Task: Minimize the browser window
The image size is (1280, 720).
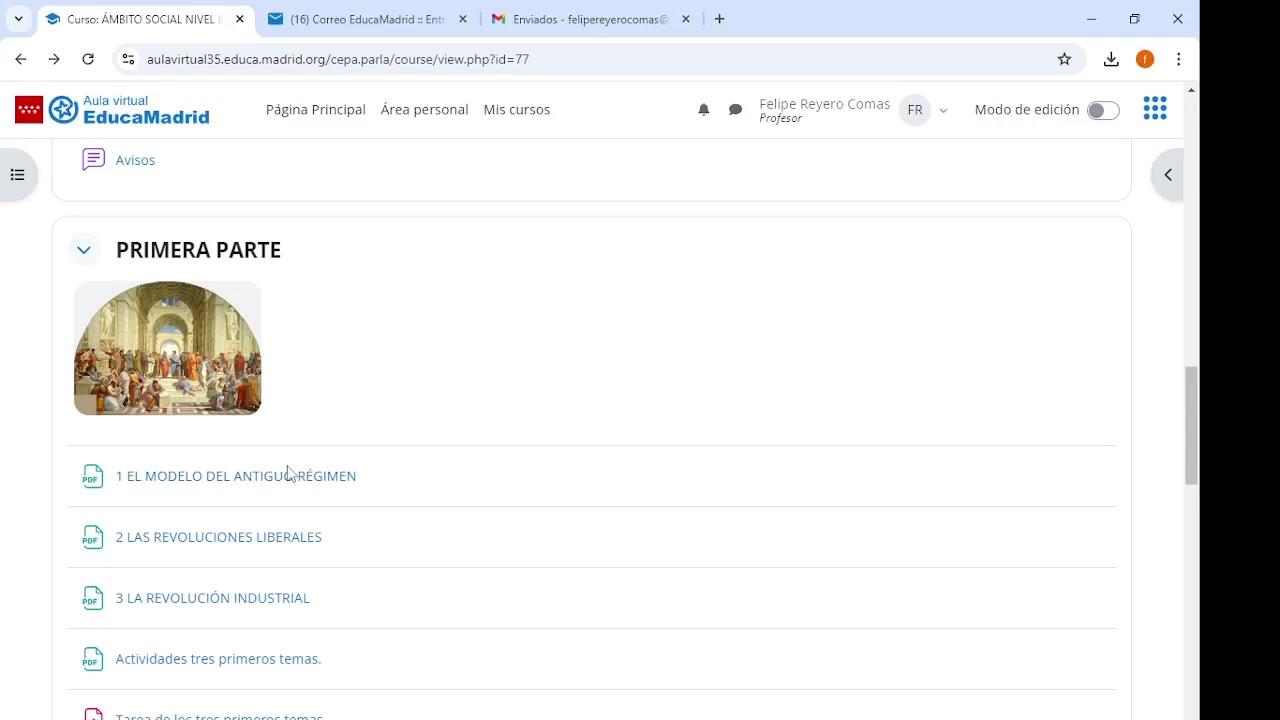Action: pyautogui.click(x=1092, y=19)
